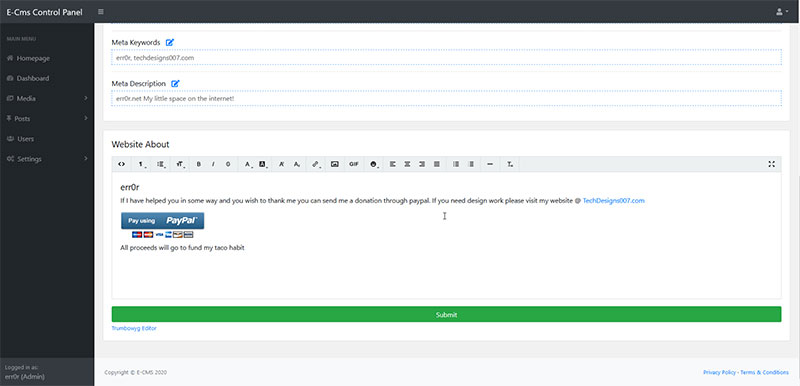Screen dimensions: 800x386
Task: Toggle editor fullscreen mode
Action: click(x=771, y=164)
